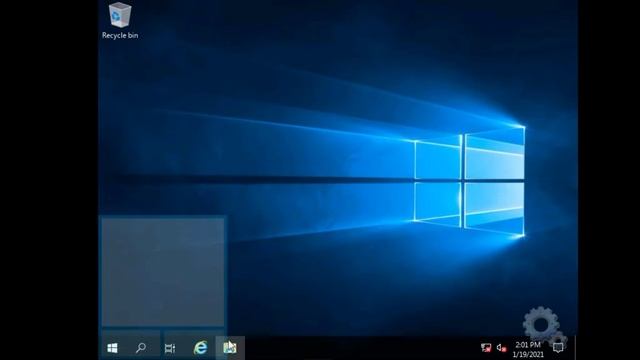
Task: Select the File Explorer thumbnail preview
Action: [x=162, y=272]
